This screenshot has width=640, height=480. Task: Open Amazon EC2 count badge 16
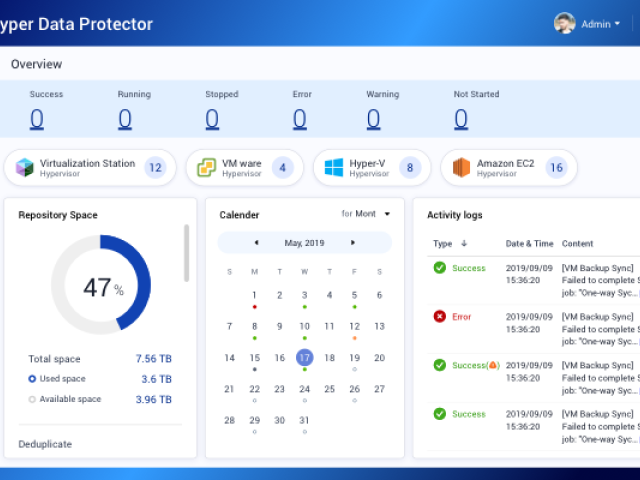coord(556,167)
